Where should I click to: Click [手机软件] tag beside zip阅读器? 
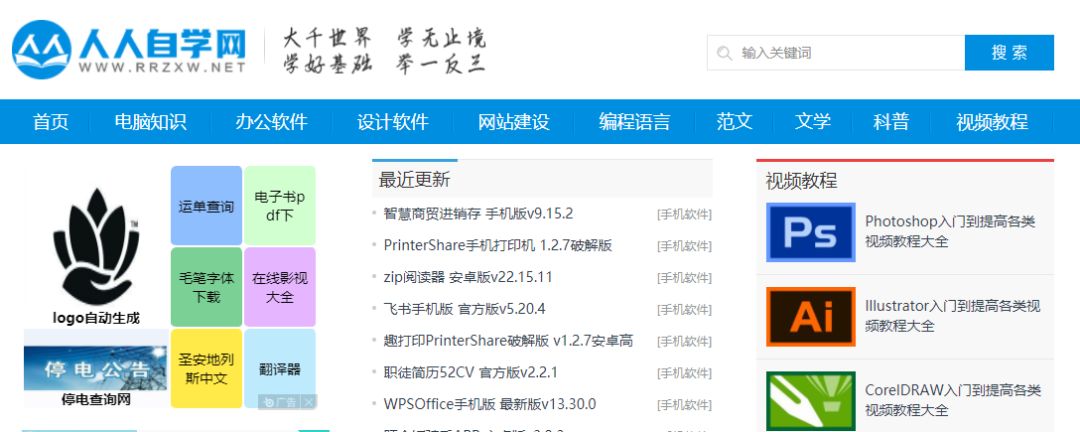click(684, 278)
